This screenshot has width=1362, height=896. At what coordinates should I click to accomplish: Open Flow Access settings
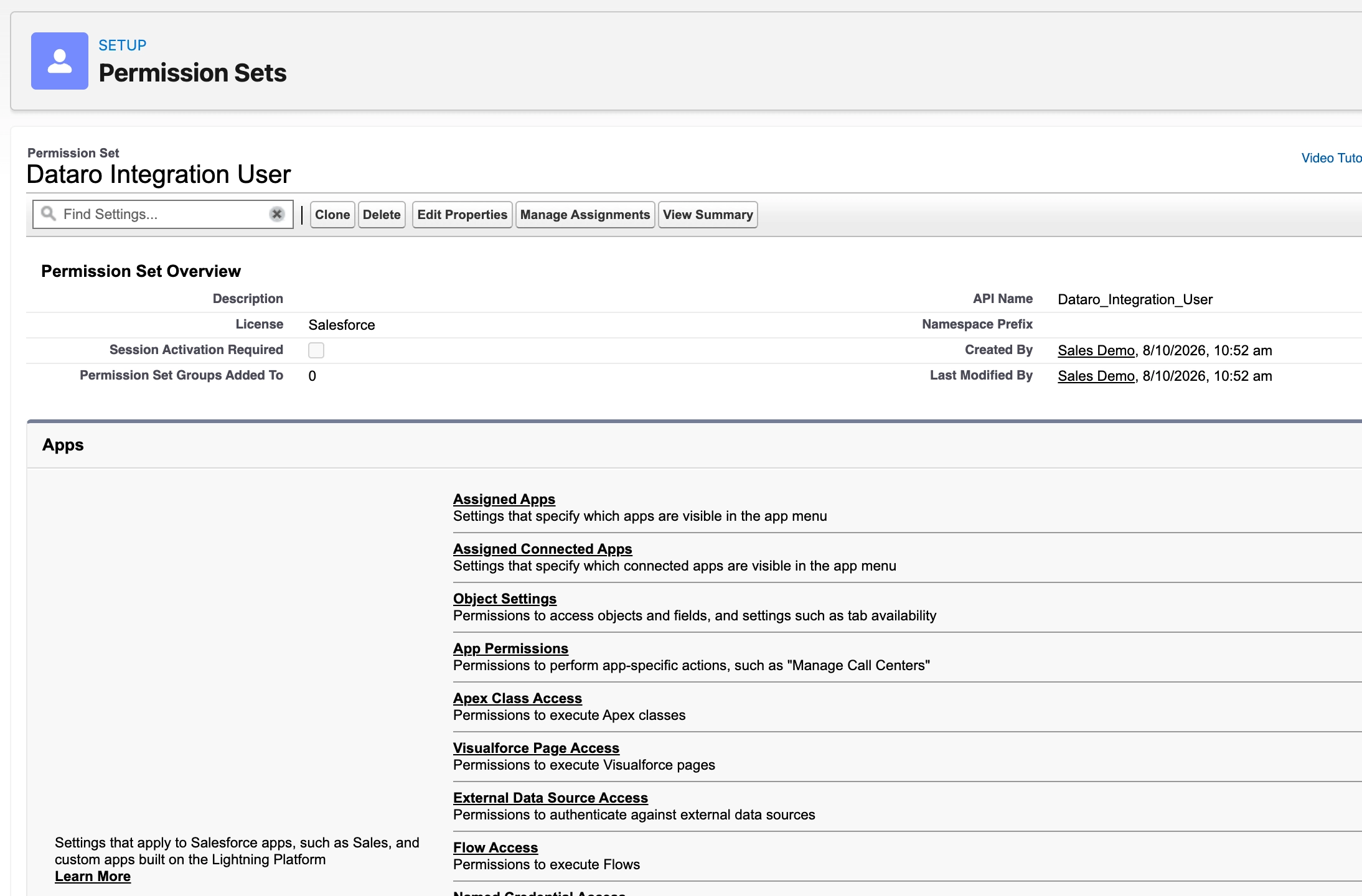click(x=495, y=847)
